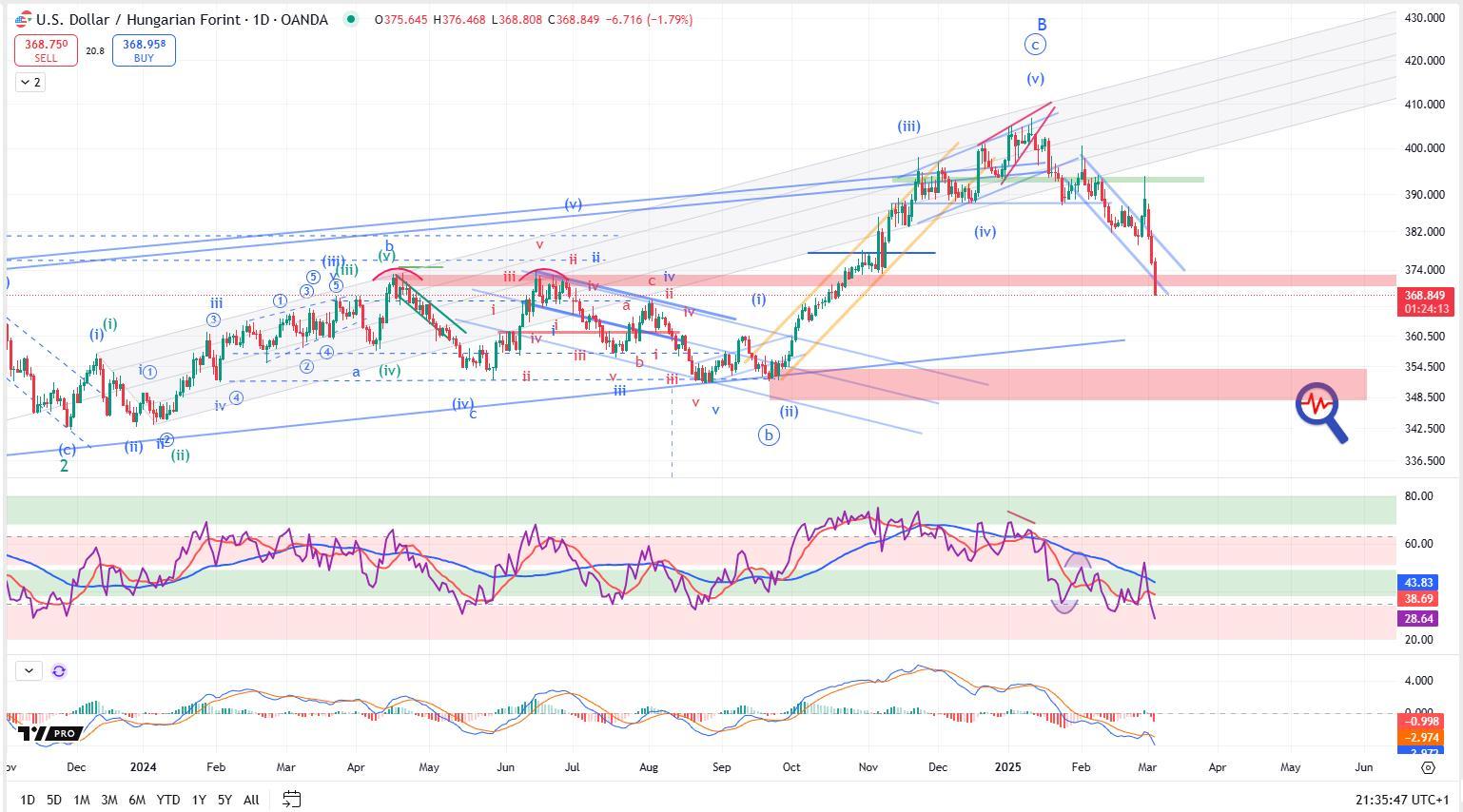Click the TradingView PRO logo

tap(49, 734)
